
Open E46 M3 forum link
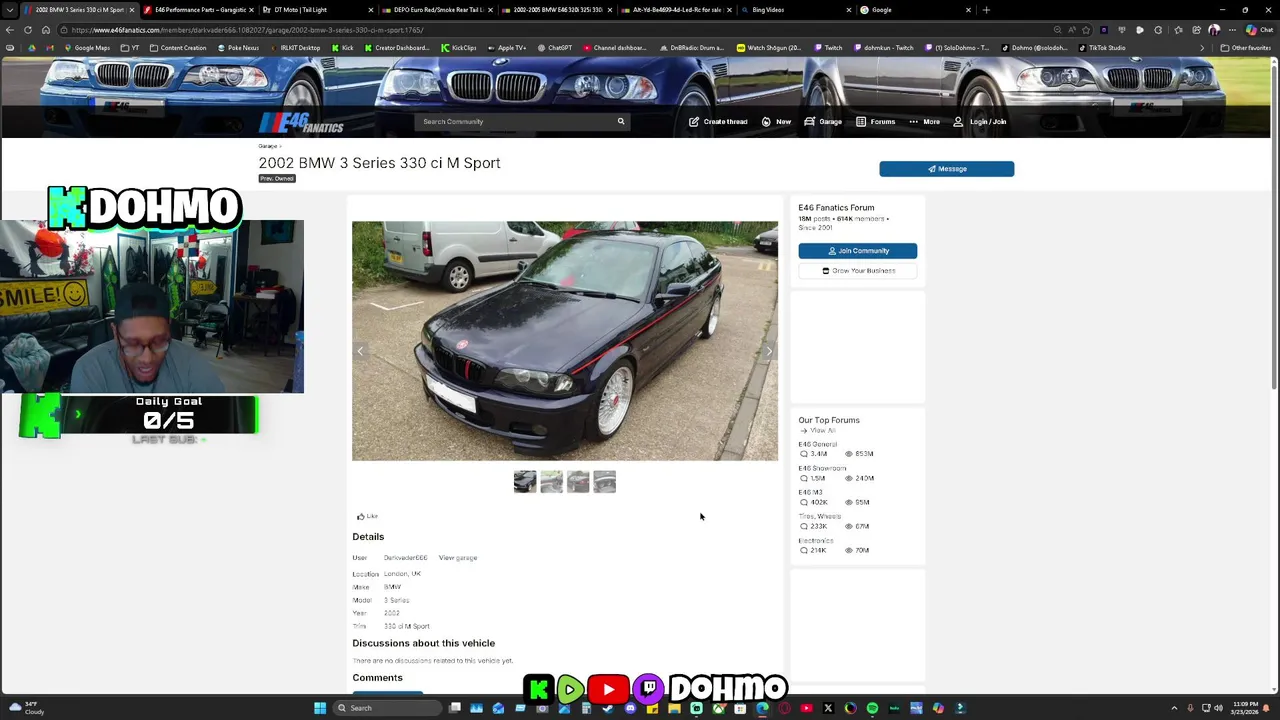(810, 492)
